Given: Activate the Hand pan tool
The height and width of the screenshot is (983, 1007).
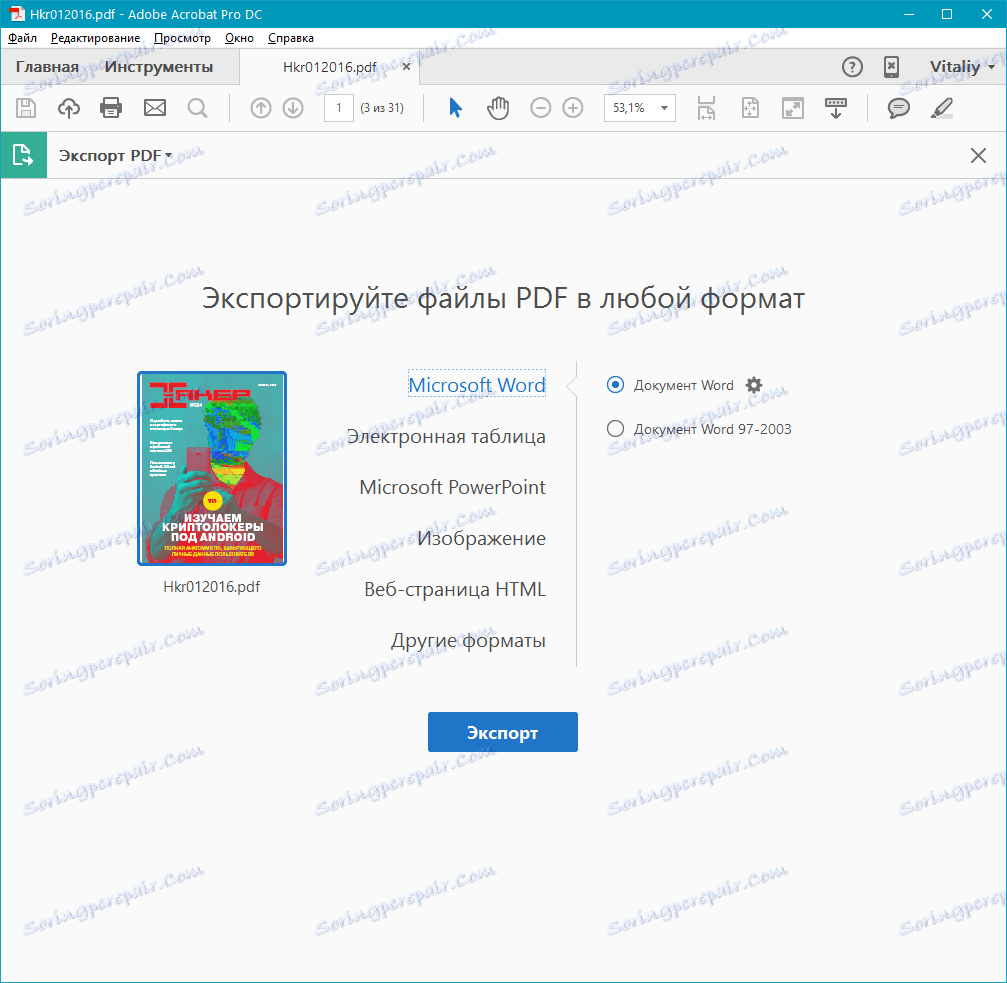Looking at the screenshot, I should [x=498, y=108].
